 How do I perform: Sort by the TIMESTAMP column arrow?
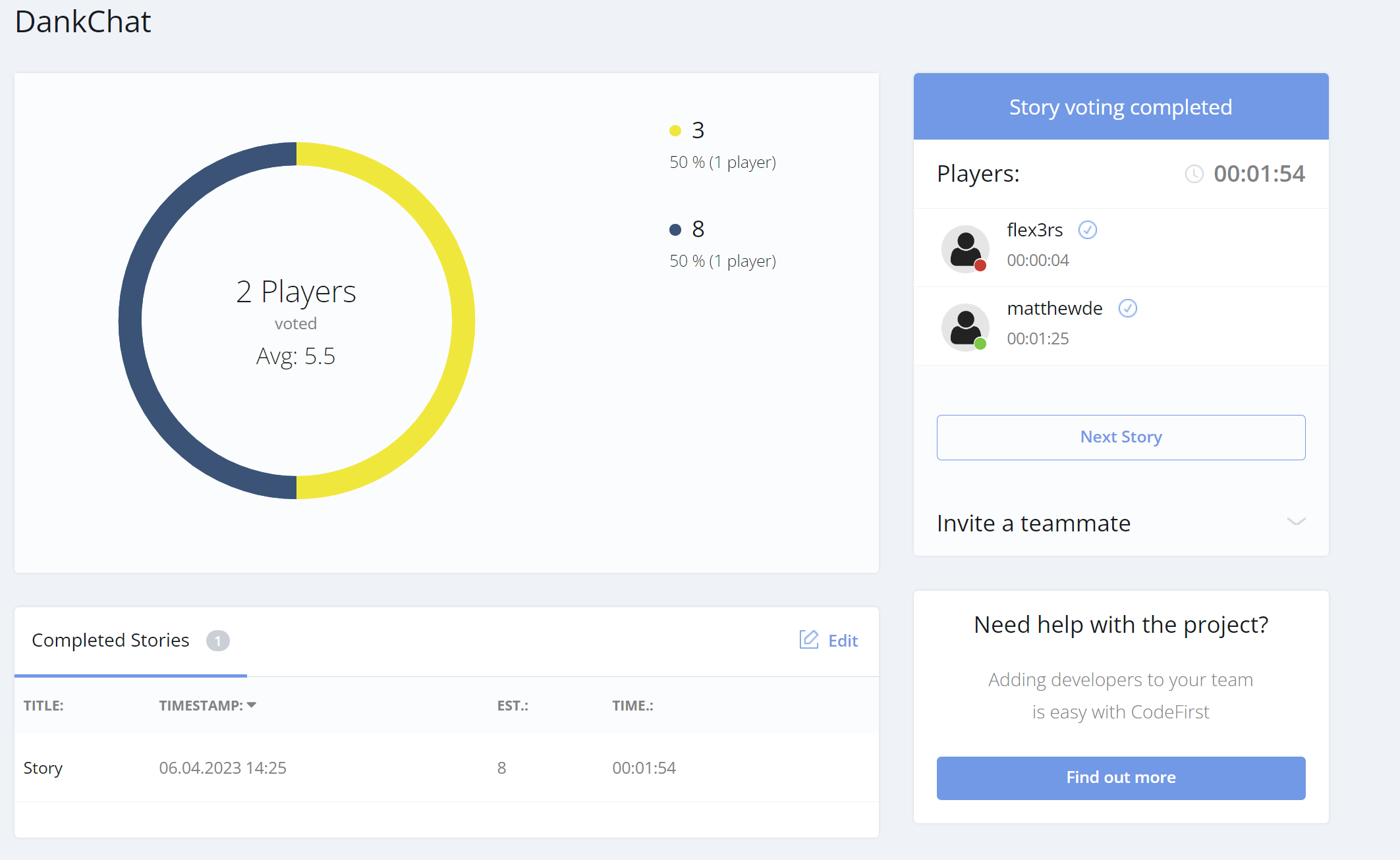click(252, 705)
